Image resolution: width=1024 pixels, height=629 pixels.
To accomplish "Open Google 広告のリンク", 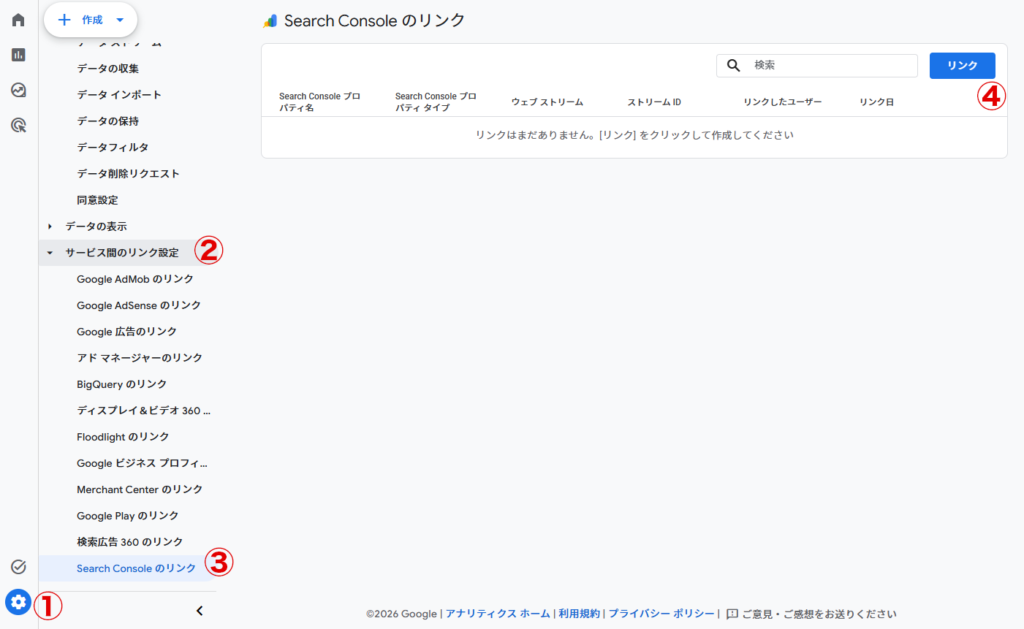I will [x=127, y=332].
